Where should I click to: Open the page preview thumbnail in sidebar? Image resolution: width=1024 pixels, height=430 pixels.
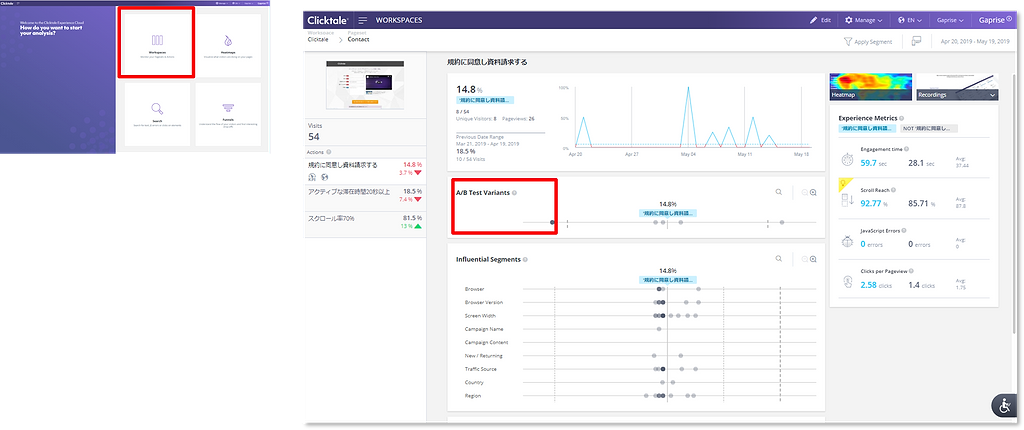click(365, 85)
